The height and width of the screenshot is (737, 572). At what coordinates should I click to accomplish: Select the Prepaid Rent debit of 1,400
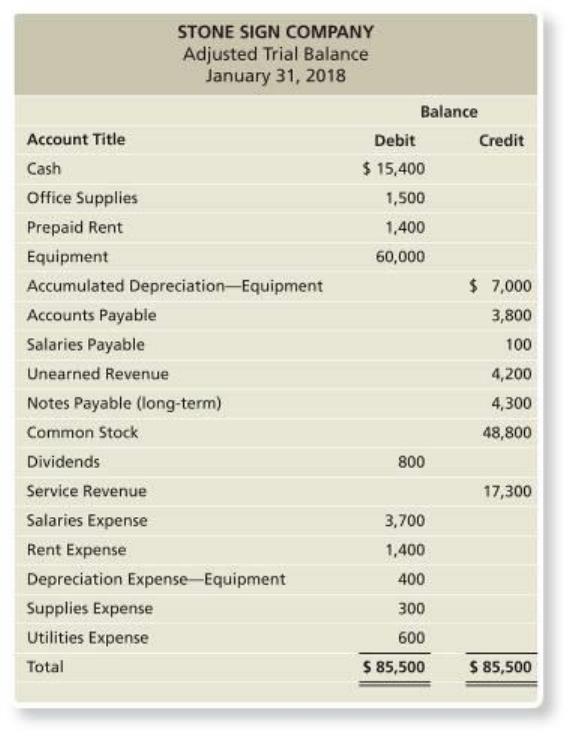(405, 227)
